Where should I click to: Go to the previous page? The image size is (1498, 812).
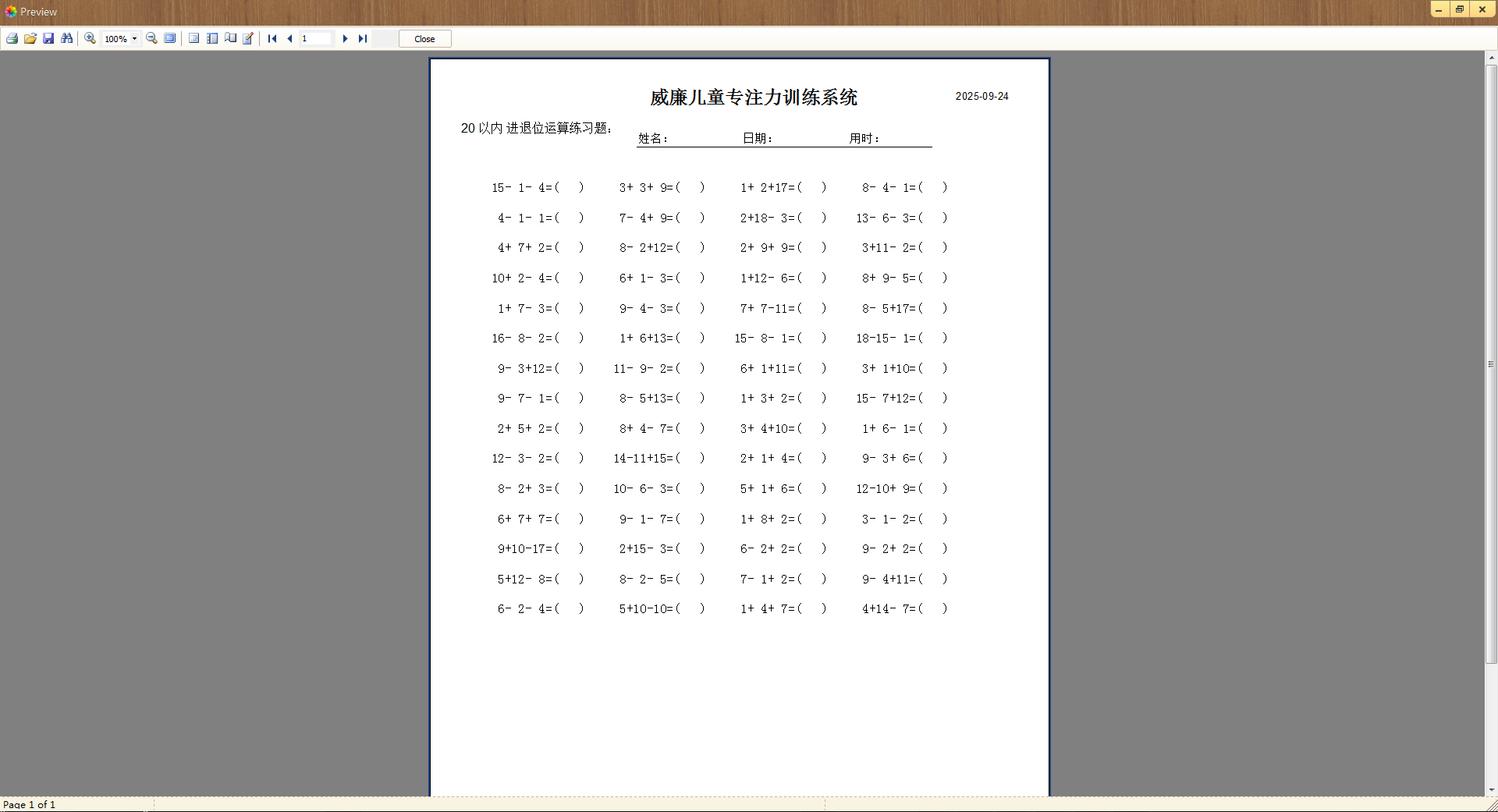pyautogui.click(x=289, y=38)
